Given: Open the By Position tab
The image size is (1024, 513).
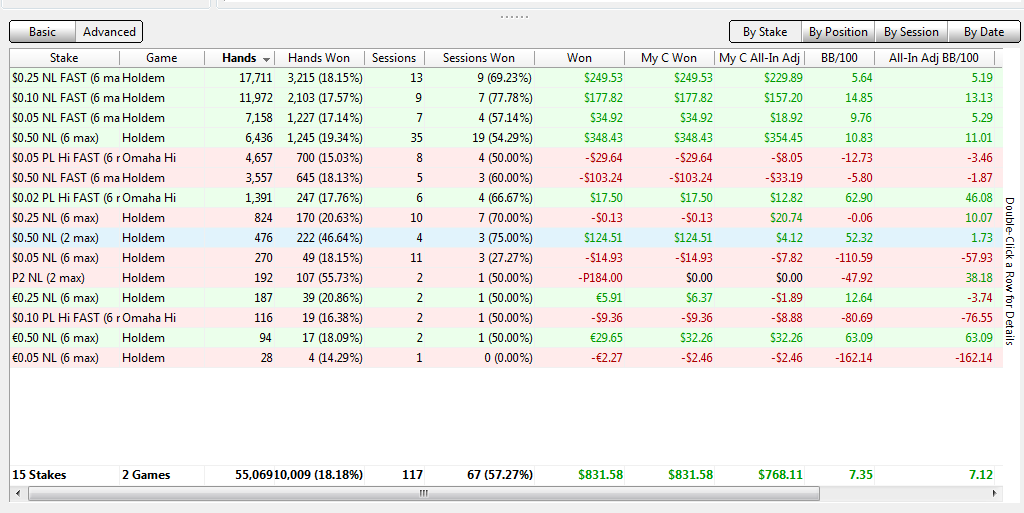Looking at the screenshot, I should (838, 31).
